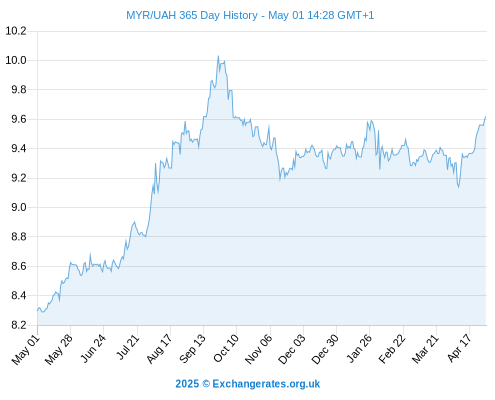Image resolution: width=495 pixels, height=400 pixels.
Task: Select the Dec 30 x-axis date label
Action: tap(325, 349)
